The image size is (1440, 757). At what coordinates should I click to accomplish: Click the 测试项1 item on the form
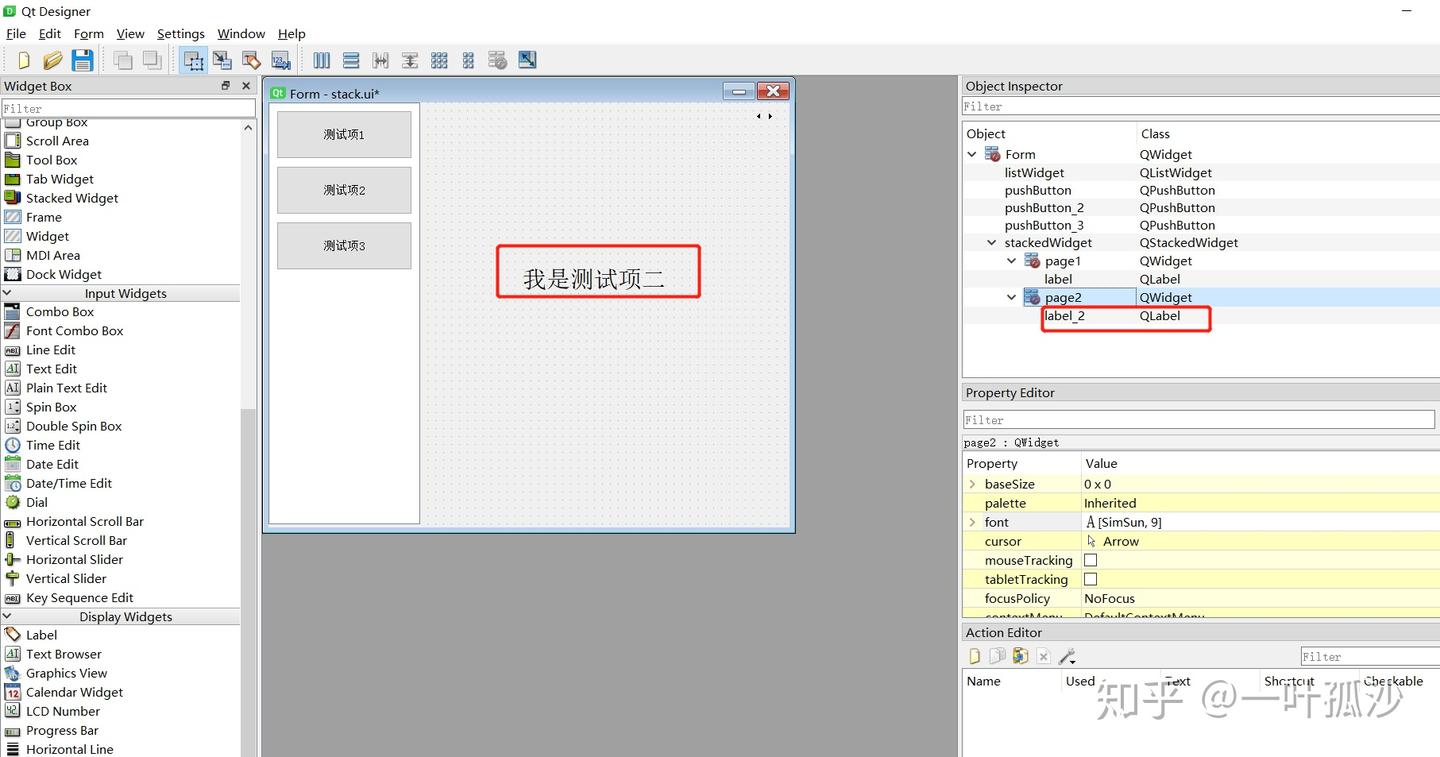344,133
